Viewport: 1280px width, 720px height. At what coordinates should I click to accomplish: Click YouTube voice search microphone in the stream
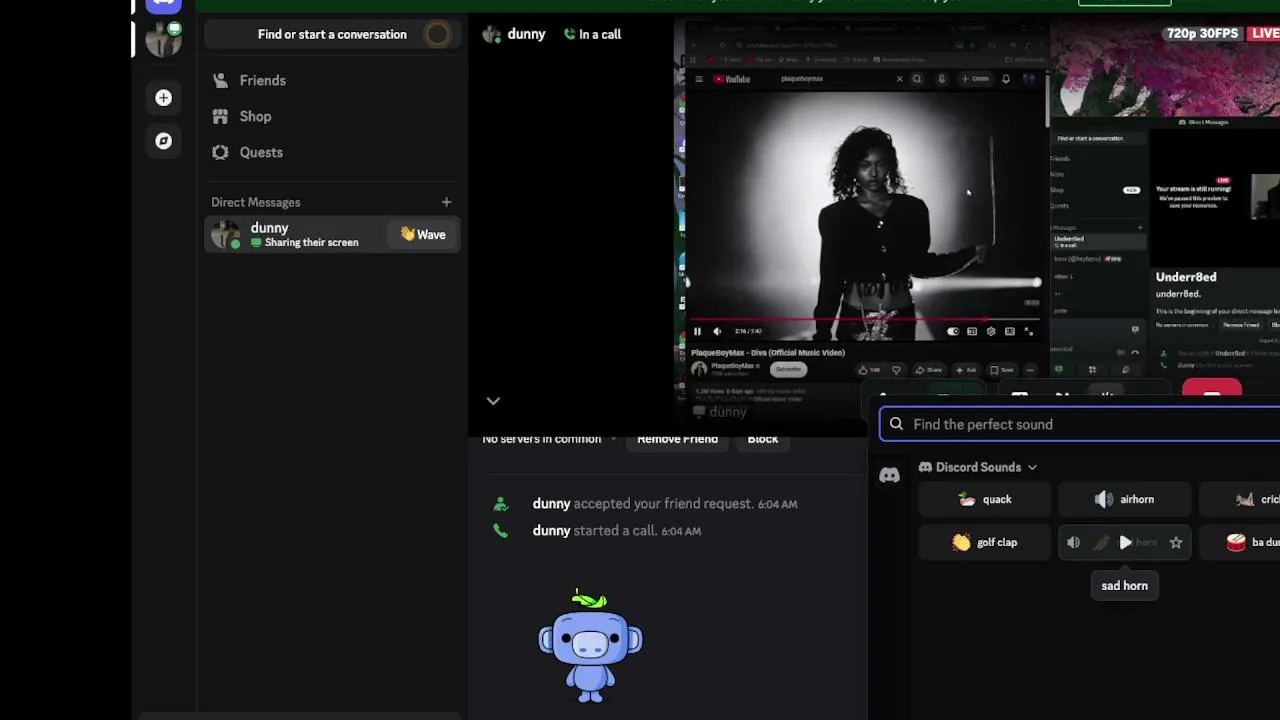(941, 79)
